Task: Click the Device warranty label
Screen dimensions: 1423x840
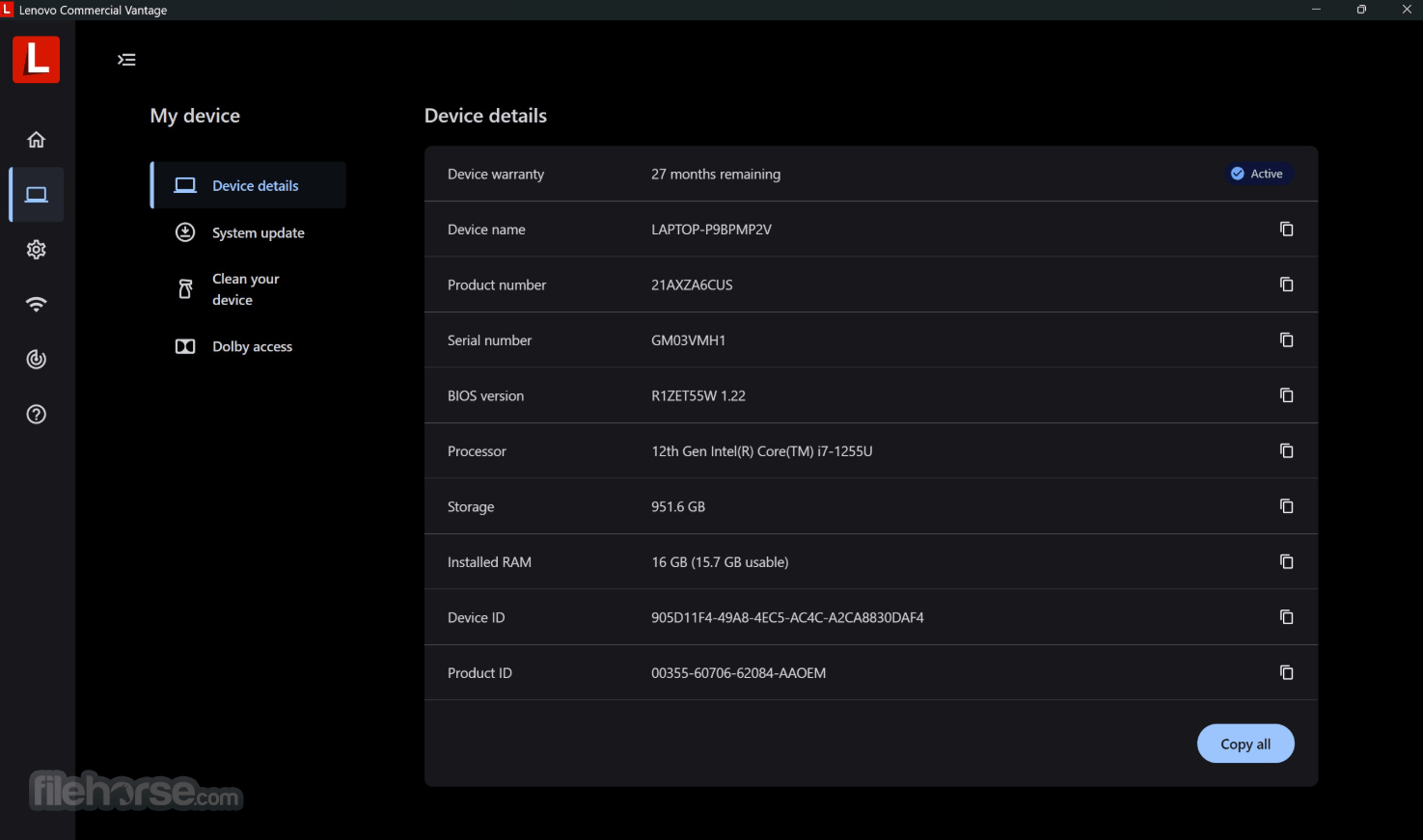Action: [x=496, y=175]
